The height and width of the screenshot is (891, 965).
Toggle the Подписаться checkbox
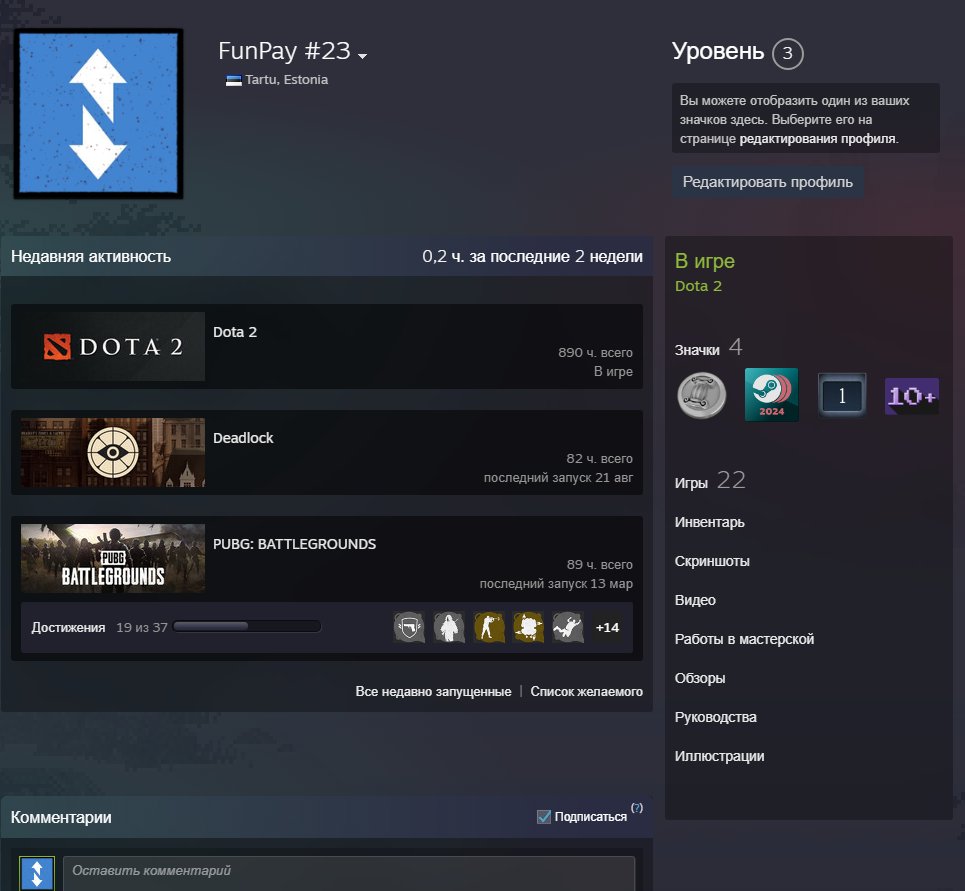544,817
